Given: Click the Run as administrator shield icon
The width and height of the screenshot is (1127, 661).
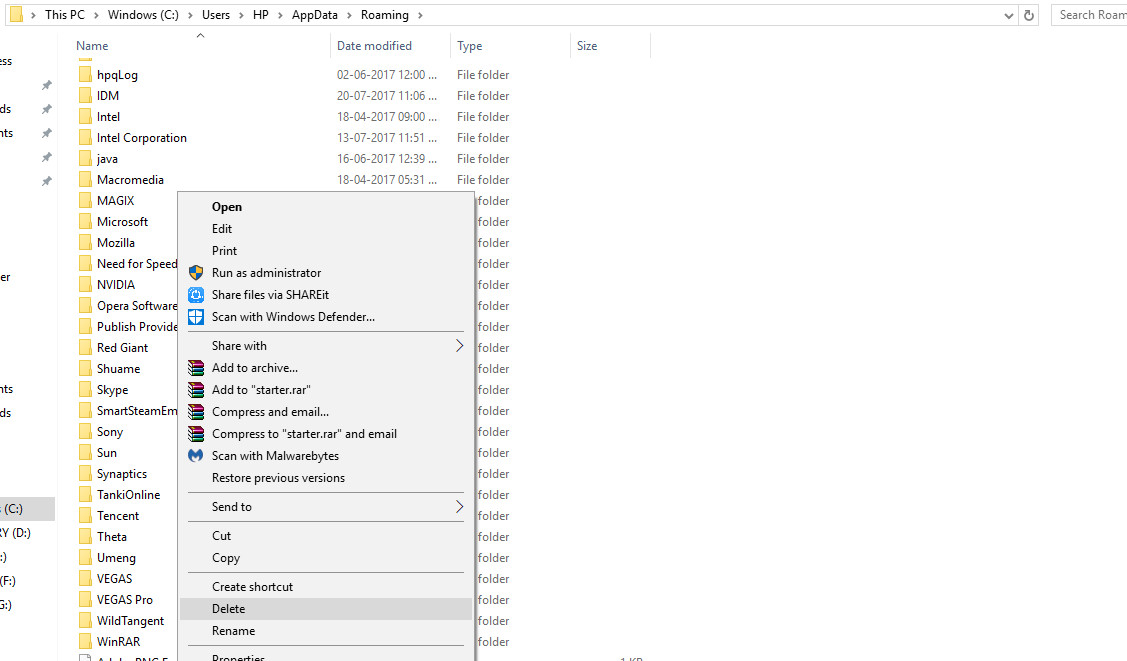Looking at the screenshot, I should (x=196, y=273).
